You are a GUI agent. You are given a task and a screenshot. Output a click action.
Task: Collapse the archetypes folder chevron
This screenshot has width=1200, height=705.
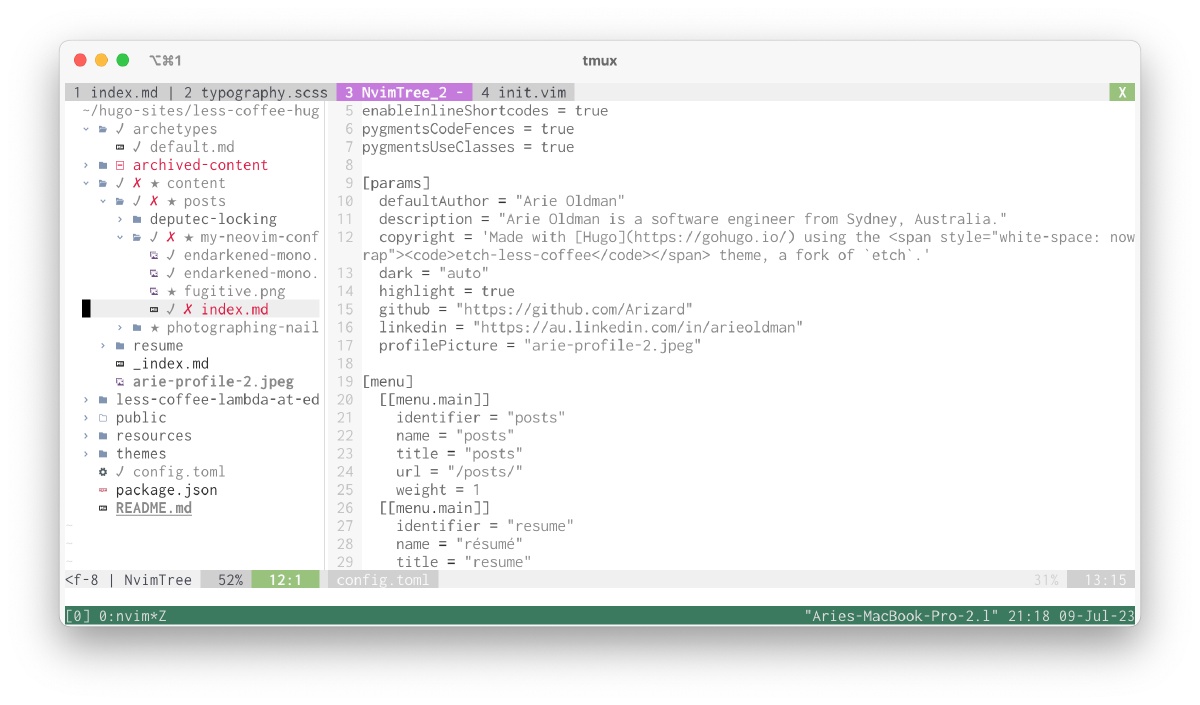pyautogui.click(x=86, y=129)
